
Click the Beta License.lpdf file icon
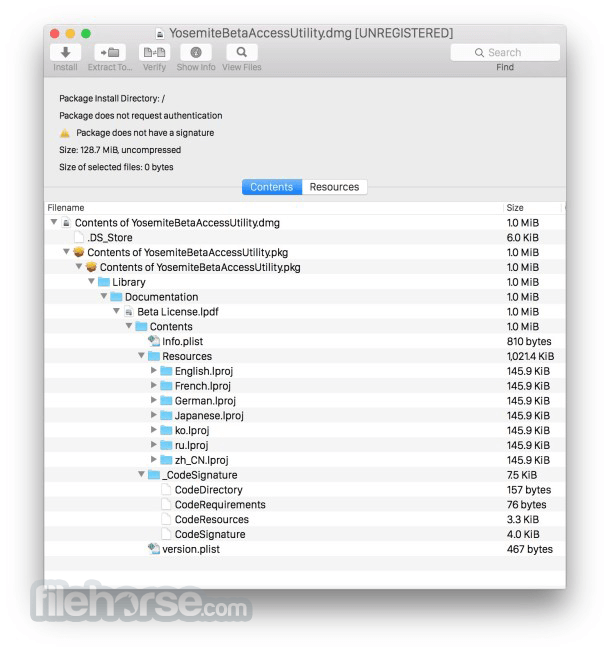(129, 311)
